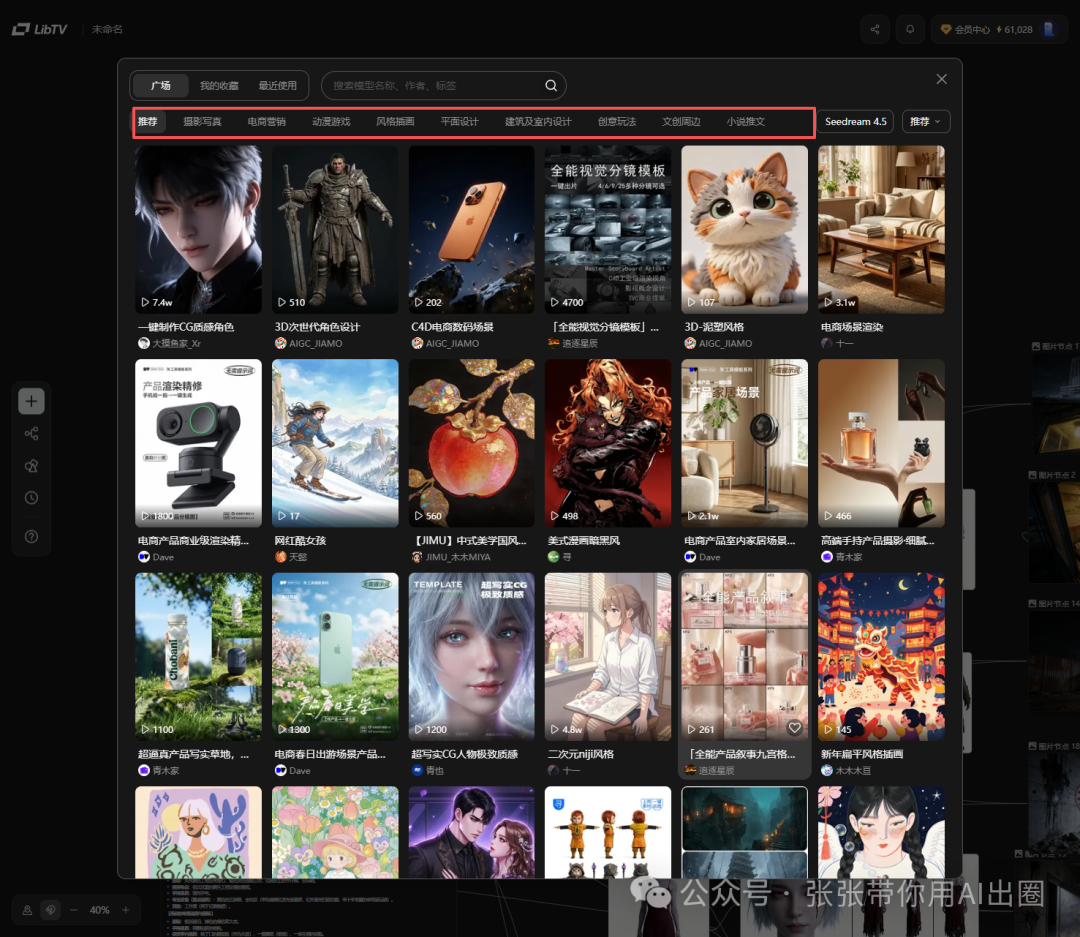The width and height of the screenshot is (1080, 937).
Task: Open the 3D-泥塑风格 cat thumbnail
Action: tap(744, 229)
